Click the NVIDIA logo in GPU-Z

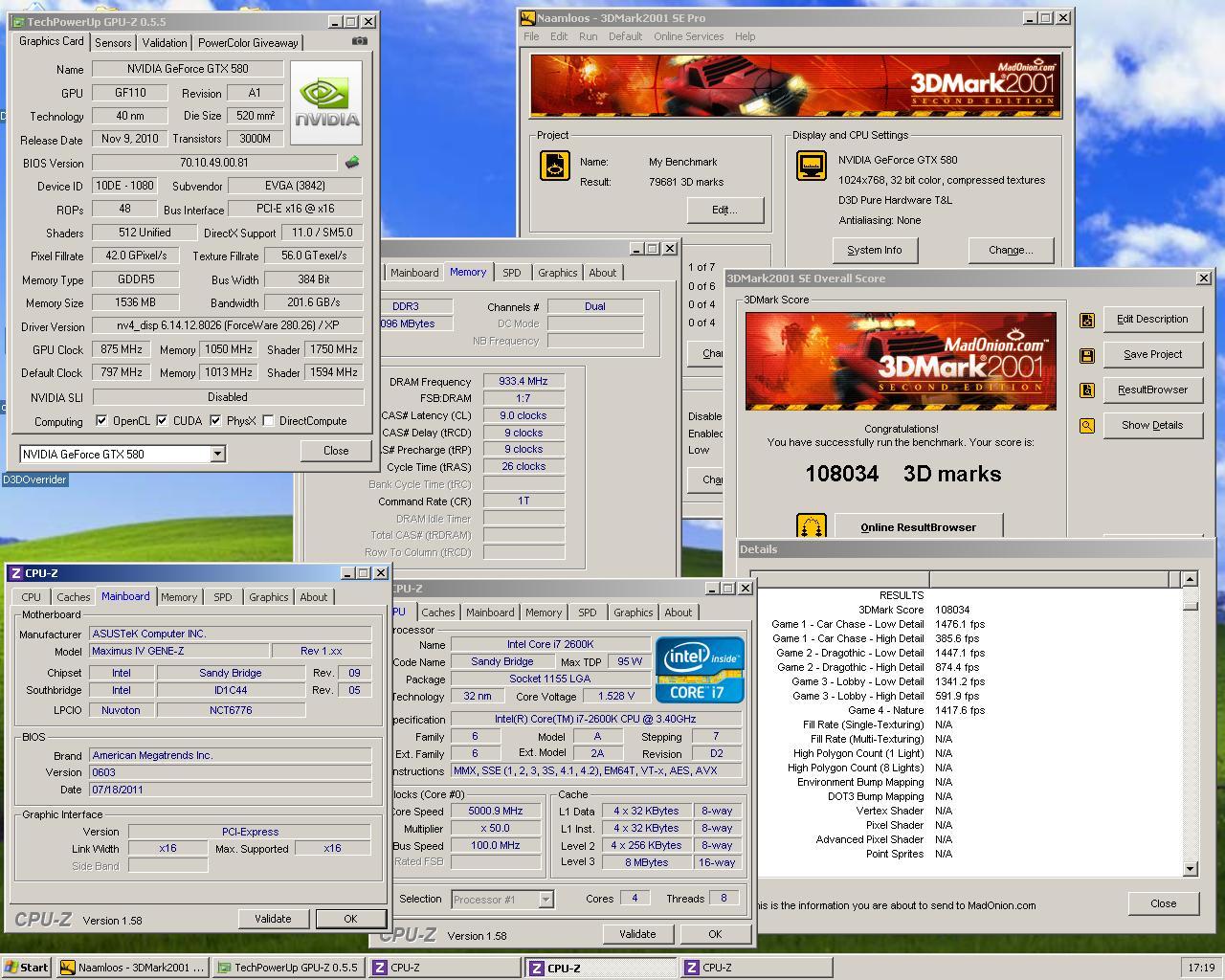326,103
